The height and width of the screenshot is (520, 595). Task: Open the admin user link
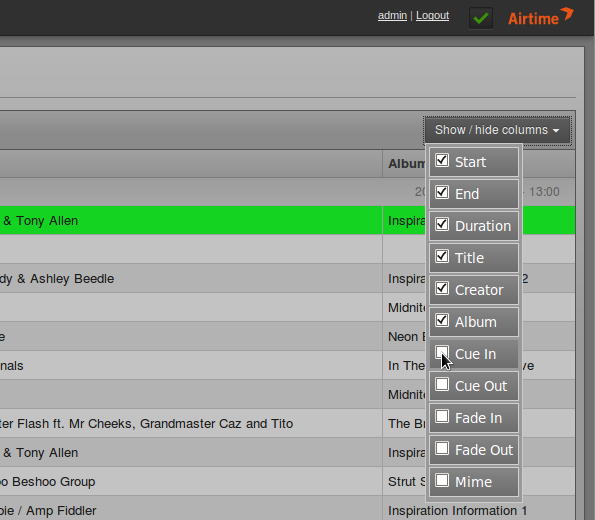point(392,16)
